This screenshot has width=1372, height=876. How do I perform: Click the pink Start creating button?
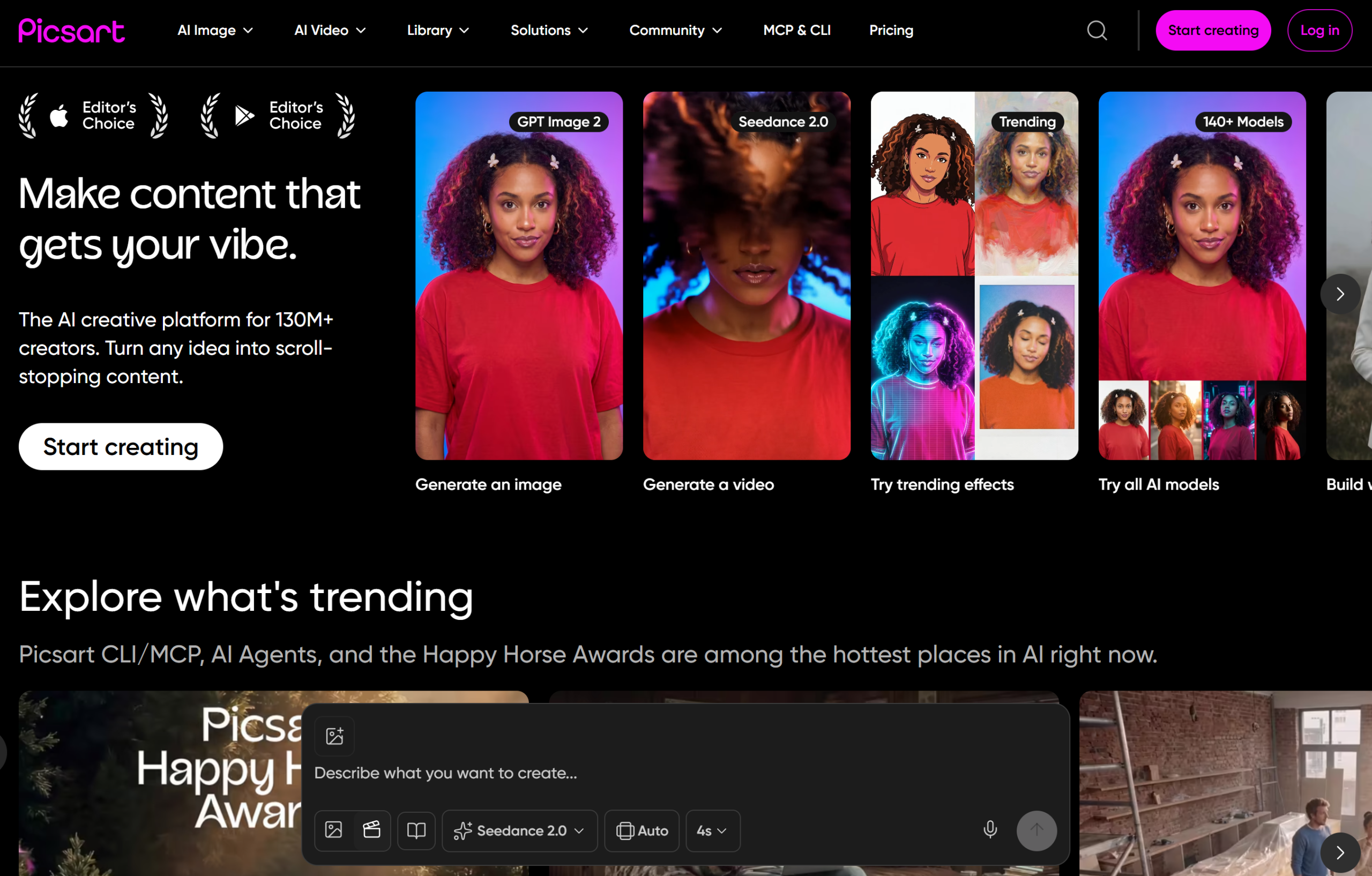[1213, 31]
